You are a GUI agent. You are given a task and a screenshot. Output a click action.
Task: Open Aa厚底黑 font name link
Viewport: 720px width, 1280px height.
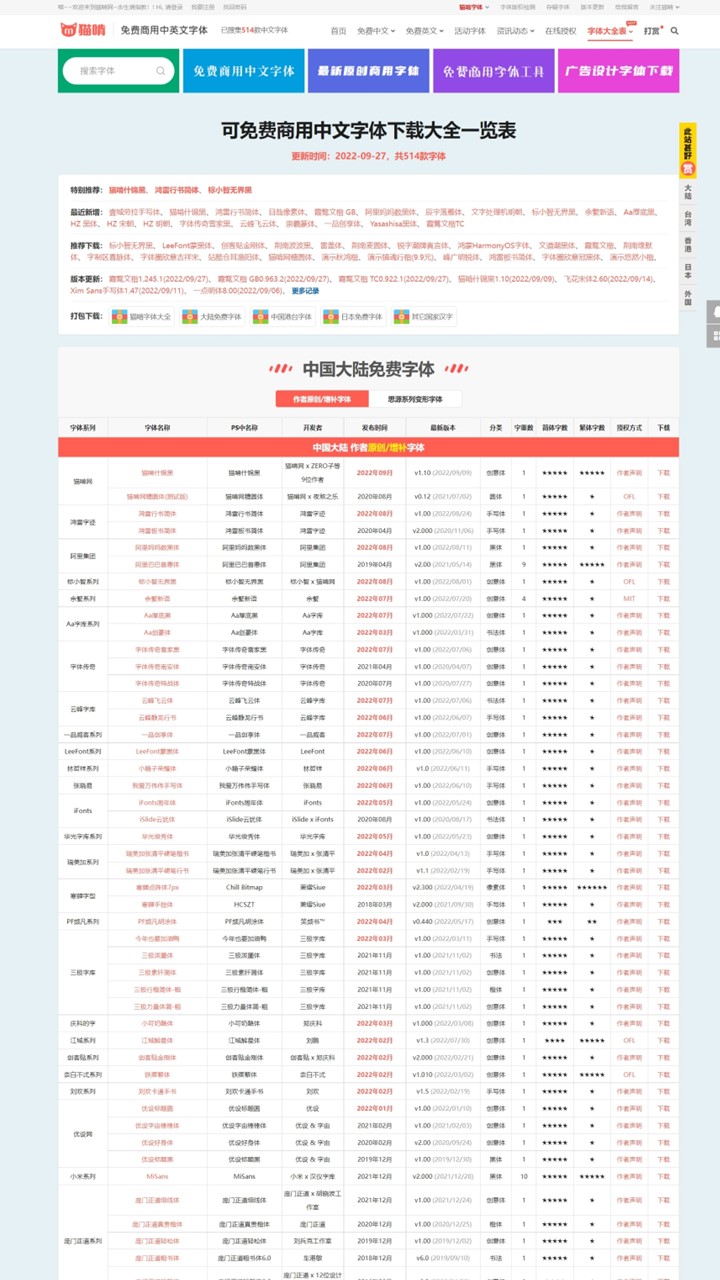157,615
